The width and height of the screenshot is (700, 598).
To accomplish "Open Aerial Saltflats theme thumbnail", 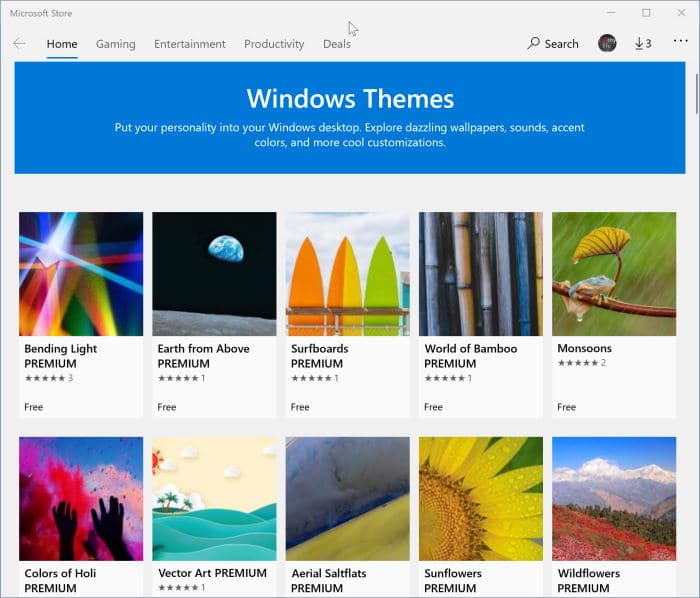I will [348, 498].
